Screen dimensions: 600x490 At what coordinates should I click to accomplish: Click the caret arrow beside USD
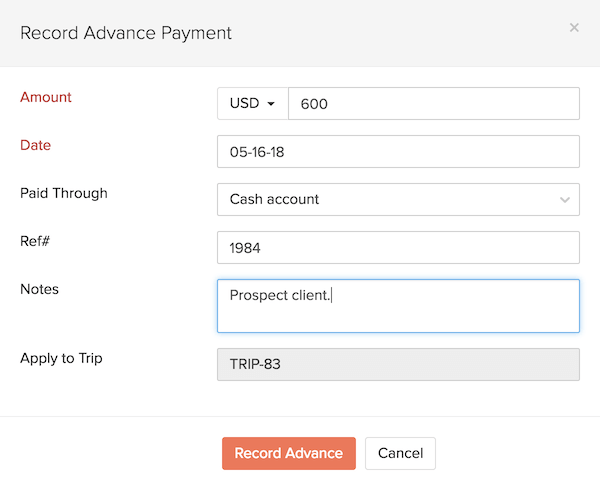pyautogui.click(x=270, y=104)
